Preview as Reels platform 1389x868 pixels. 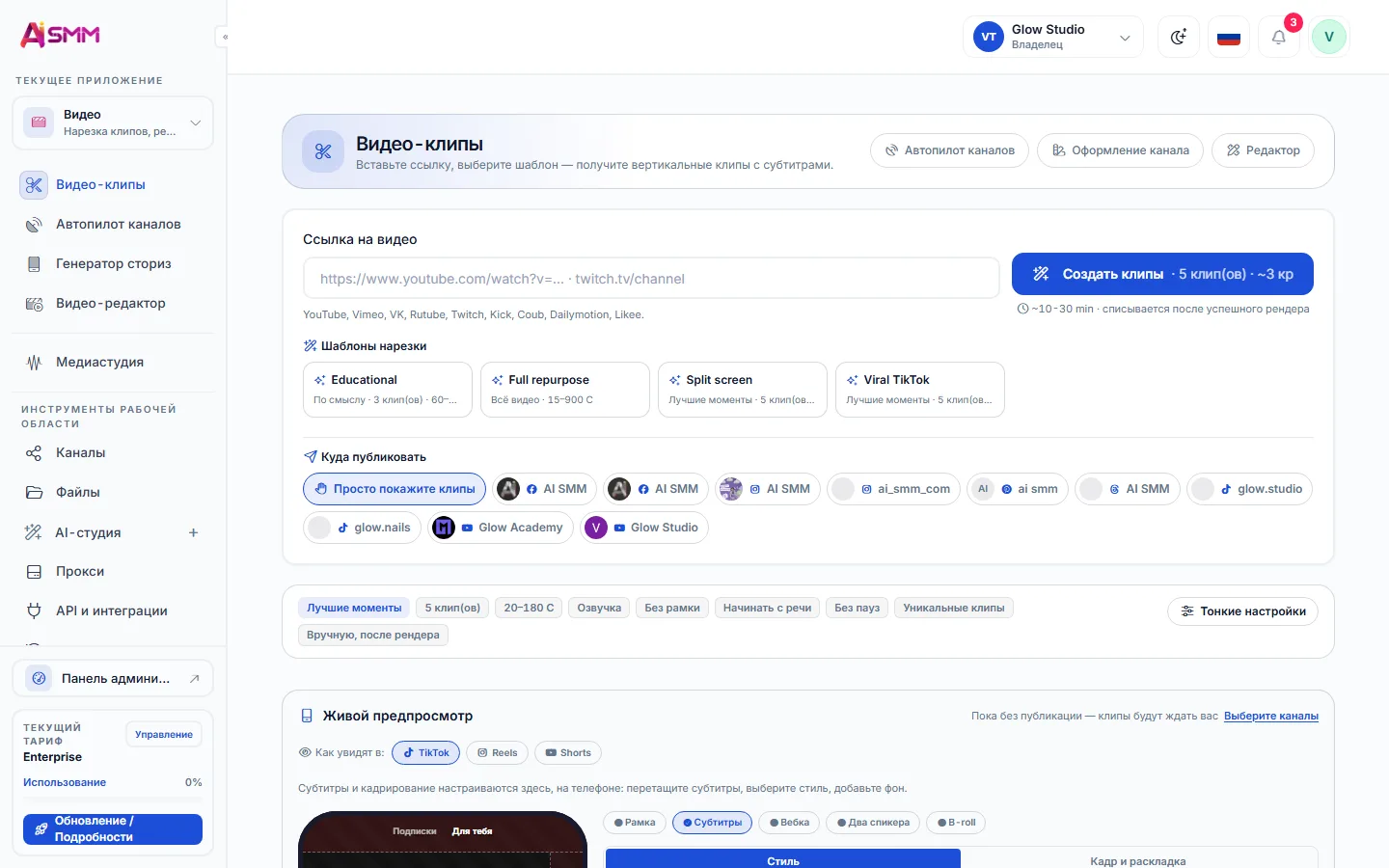click(497, 753)
